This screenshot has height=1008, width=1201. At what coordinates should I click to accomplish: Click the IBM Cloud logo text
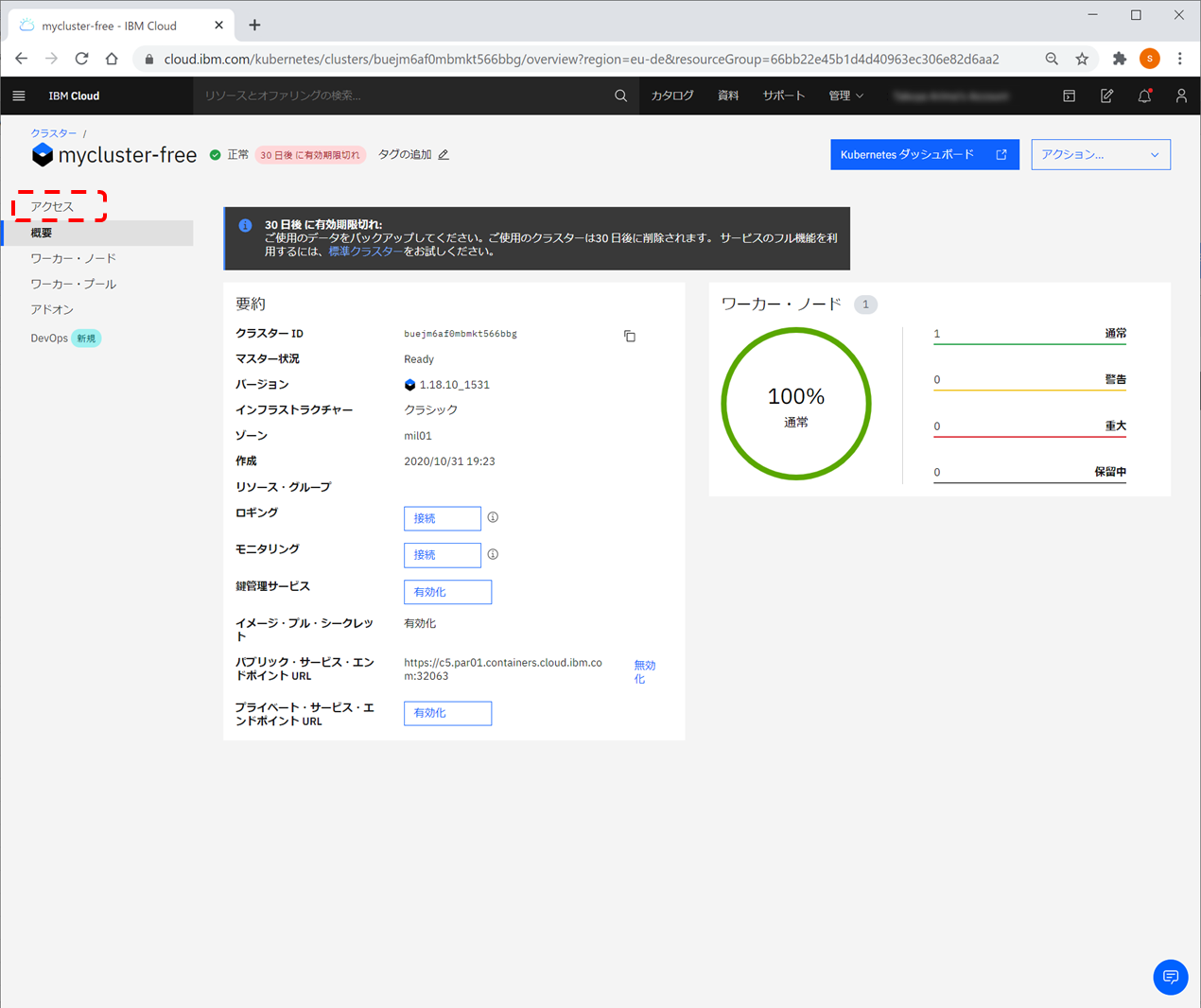74,96
